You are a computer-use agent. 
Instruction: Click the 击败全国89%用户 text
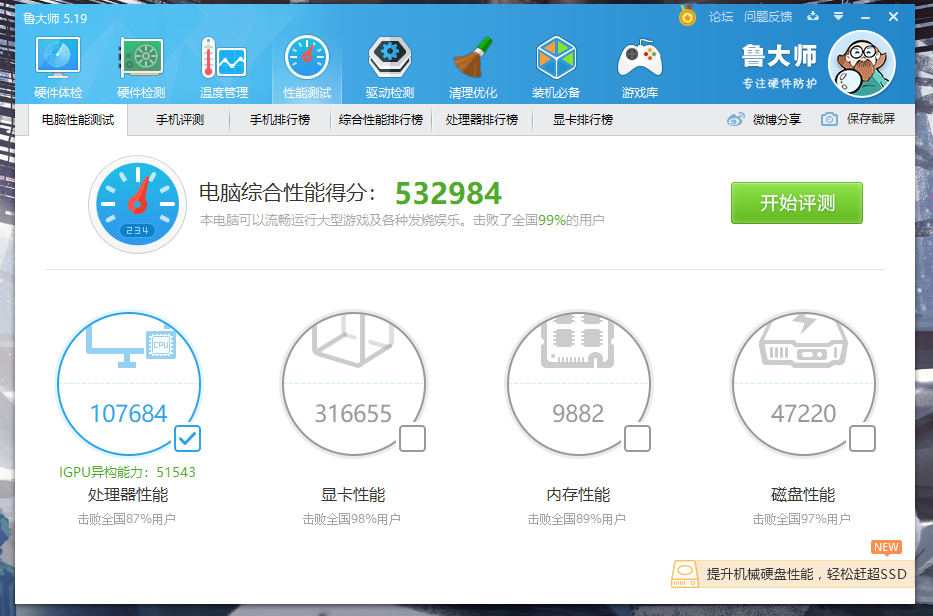coord(577,519)
